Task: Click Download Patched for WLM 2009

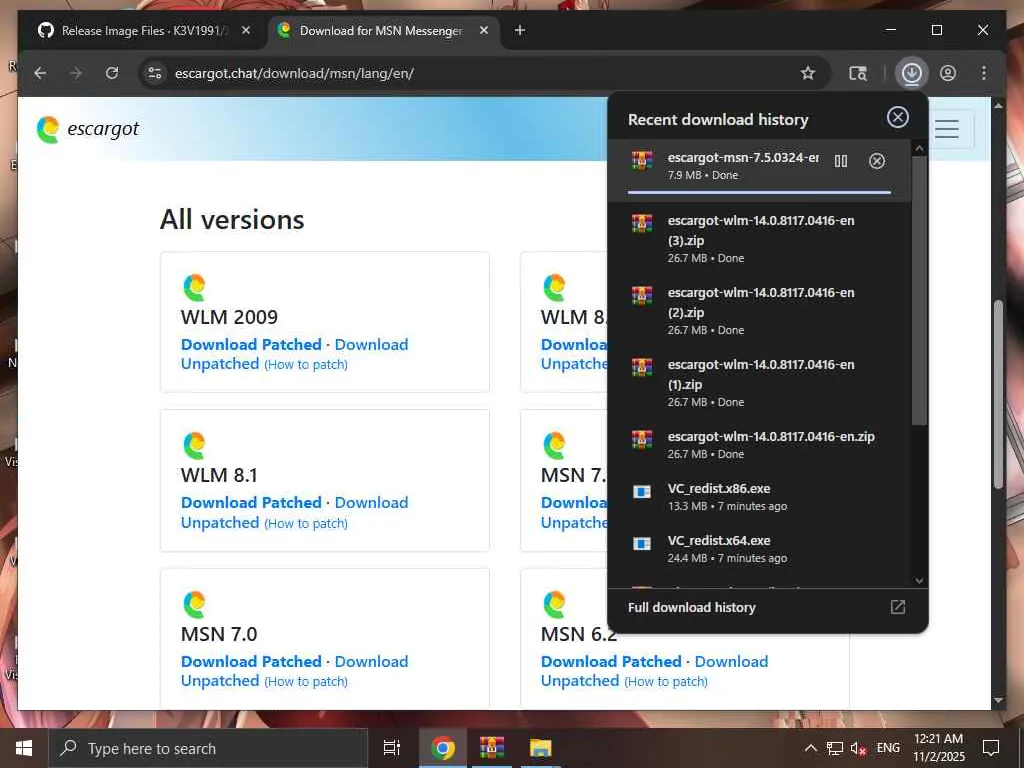Action: click(x=251, y=344)
